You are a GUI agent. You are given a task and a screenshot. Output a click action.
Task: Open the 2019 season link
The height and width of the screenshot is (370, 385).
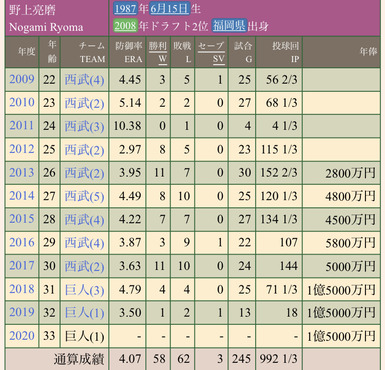(x=22, y=313)
